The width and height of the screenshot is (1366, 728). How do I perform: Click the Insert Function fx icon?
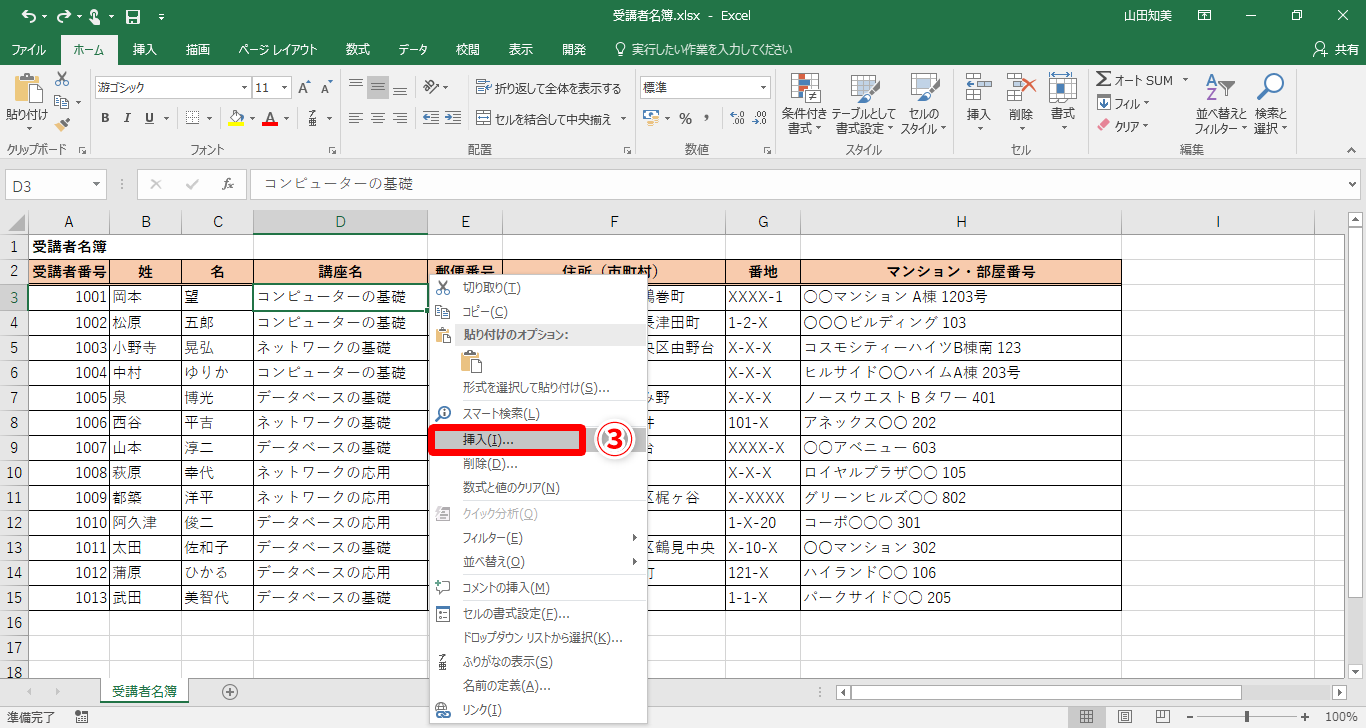click(x=228, y=184)
